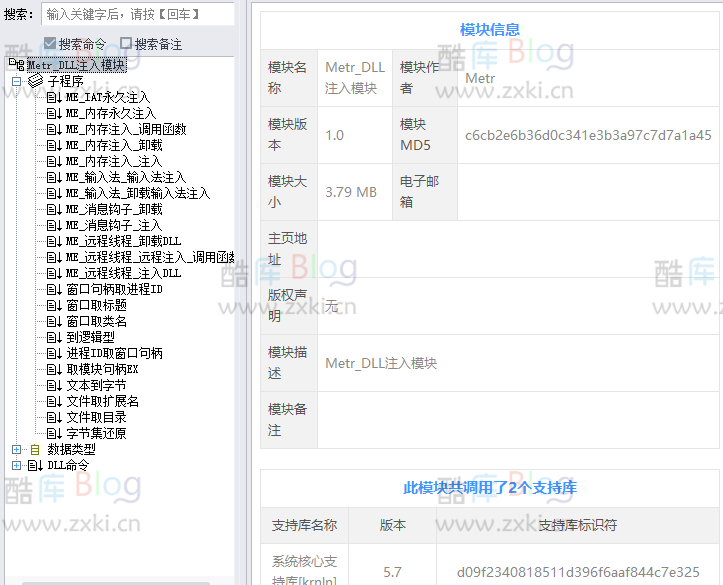Click the module size 3.79 MB
This screenshot has width=723, height=585.
coord(351,192)
